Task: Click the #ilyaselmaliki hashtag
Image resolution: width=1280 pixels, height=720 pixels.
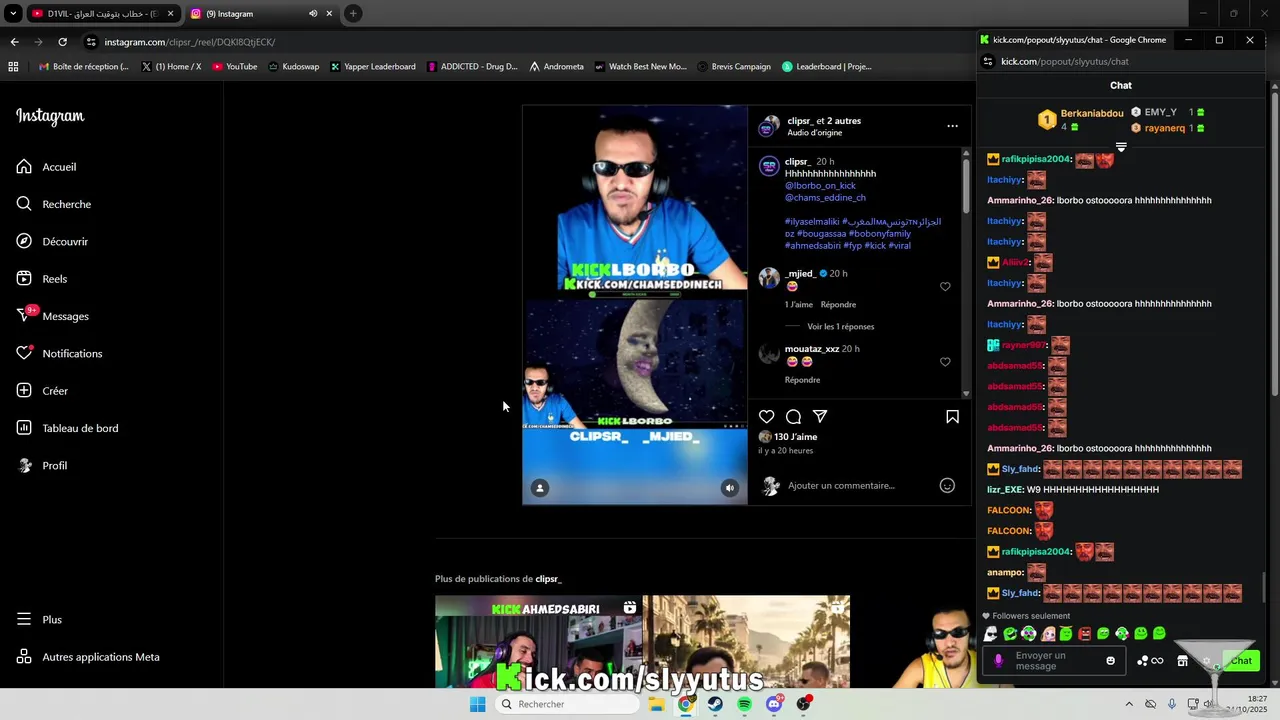Action: [x=811, y=222]
